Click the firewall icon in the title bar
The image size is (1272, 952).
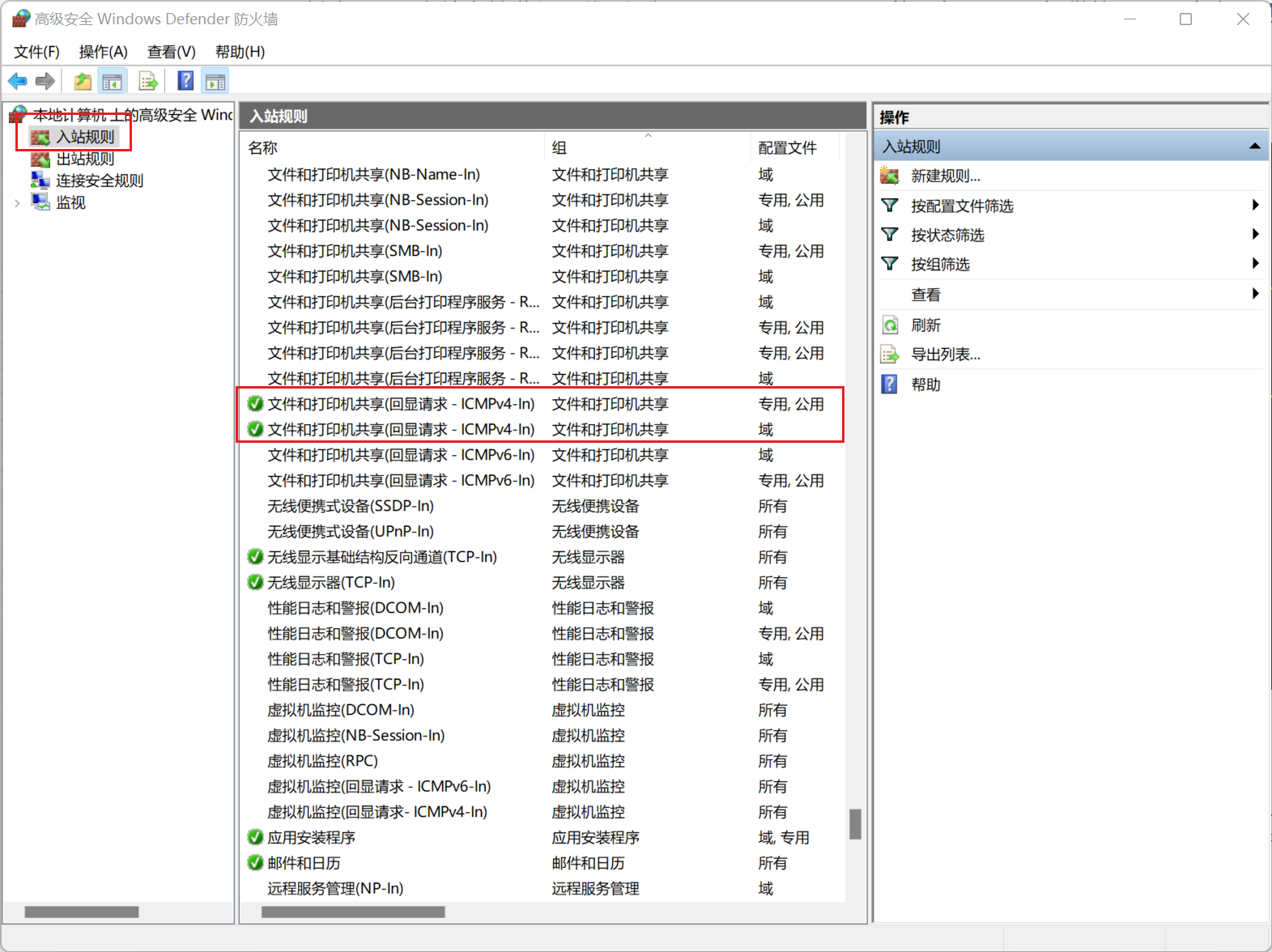(x=20, y=19)
